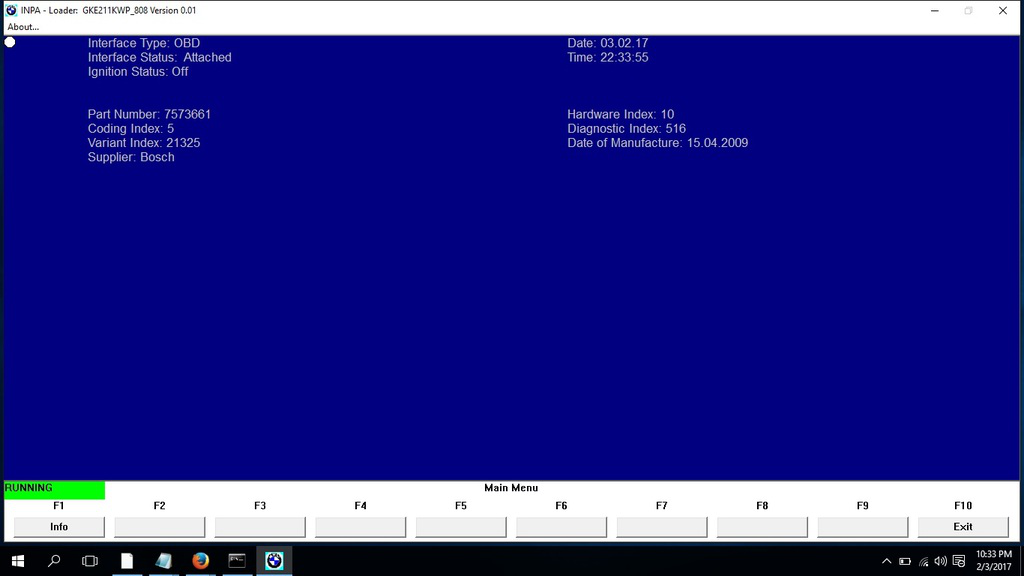1024x576 pixels.
Task: Click the notepad-style taskbar icon
Action: (x=164, y=561)
